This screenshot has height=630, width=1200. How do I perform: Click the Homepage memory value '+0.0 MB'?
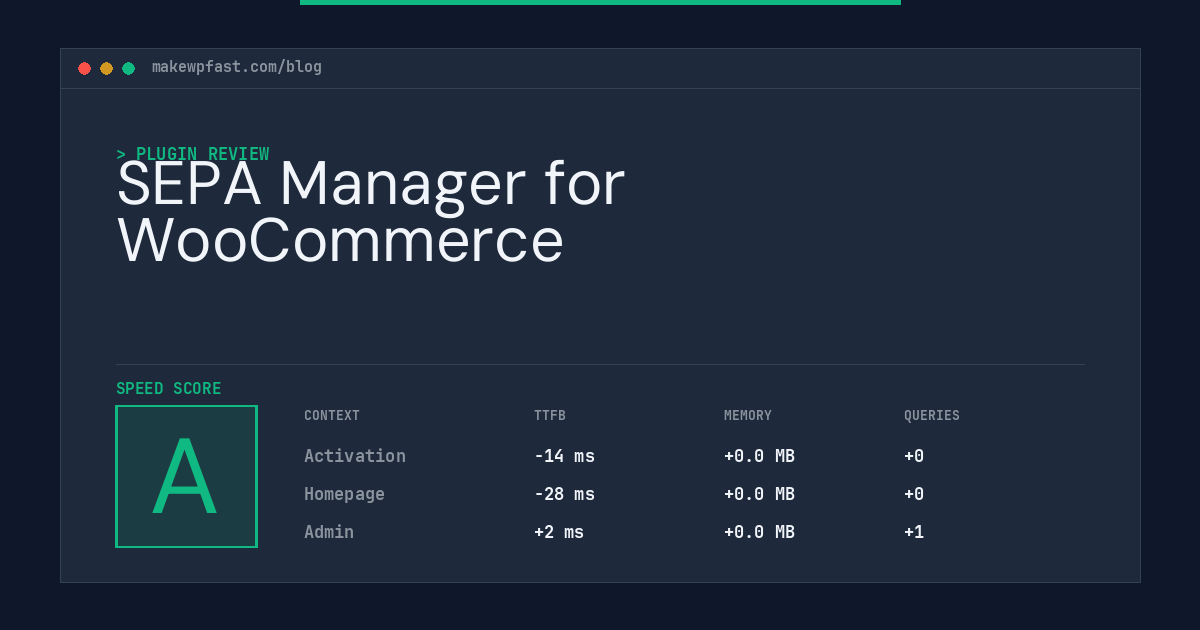pyautogui.click(x=759, y=494)
